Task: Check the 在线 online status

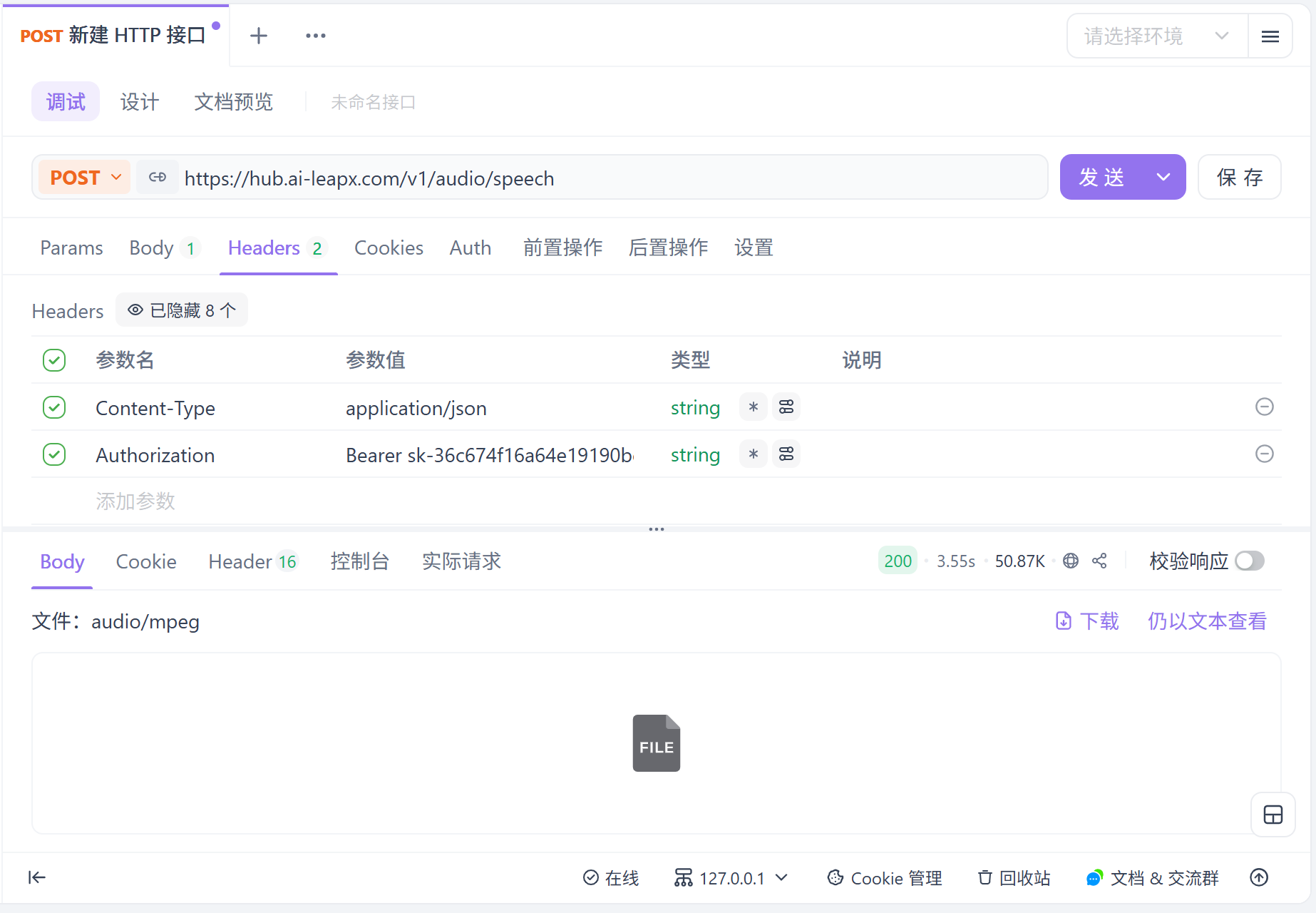Action: pyautogui.click(x=611, y=878)
